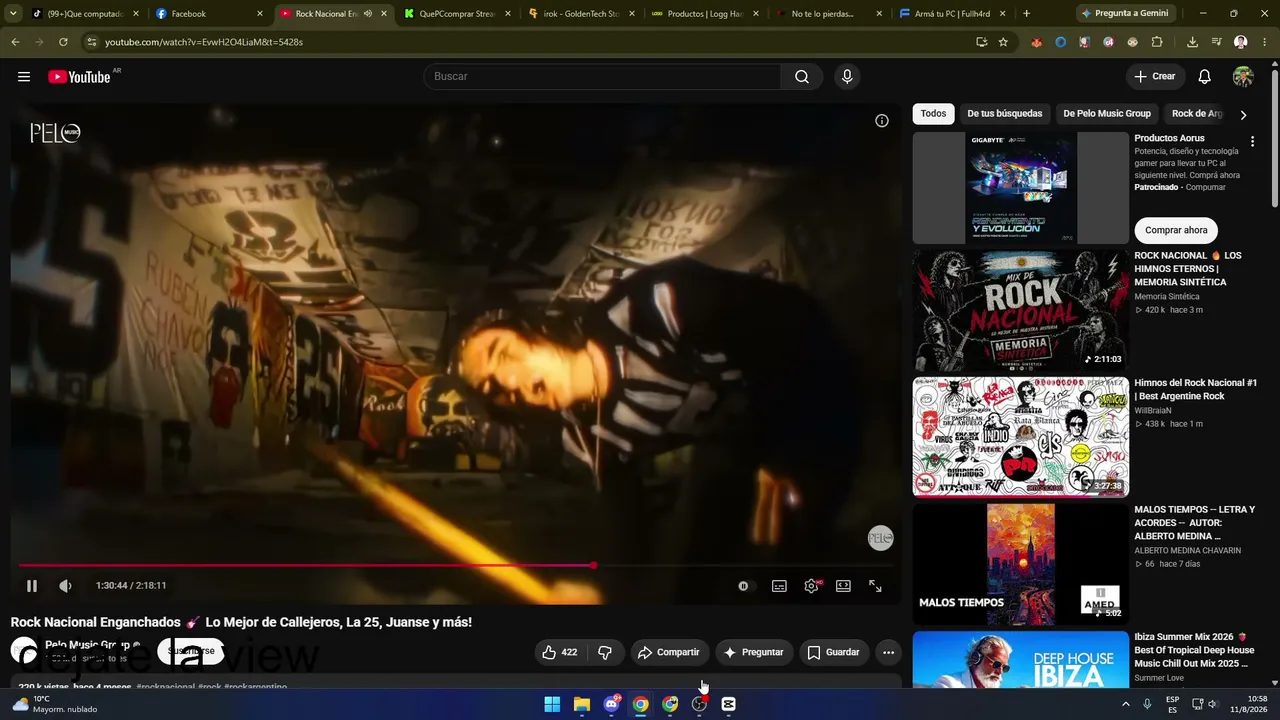Pause the video playback

pyautogui.click(x=32, y=586)
